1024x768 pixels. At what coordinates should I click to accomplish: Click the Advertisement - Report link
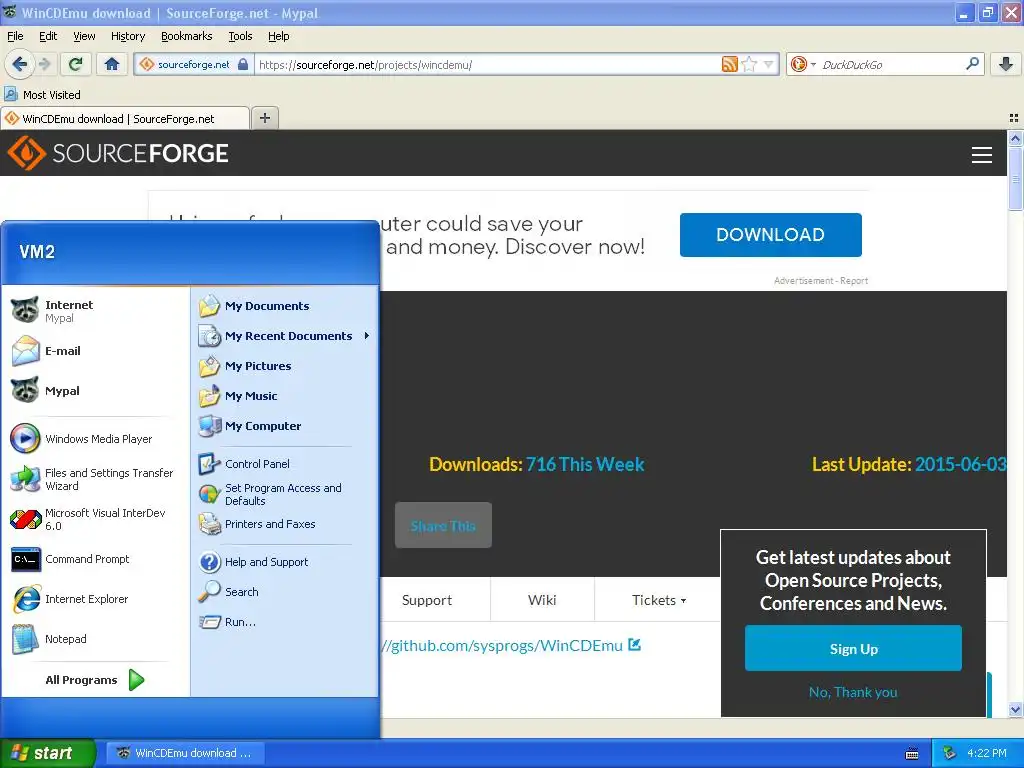821,281
